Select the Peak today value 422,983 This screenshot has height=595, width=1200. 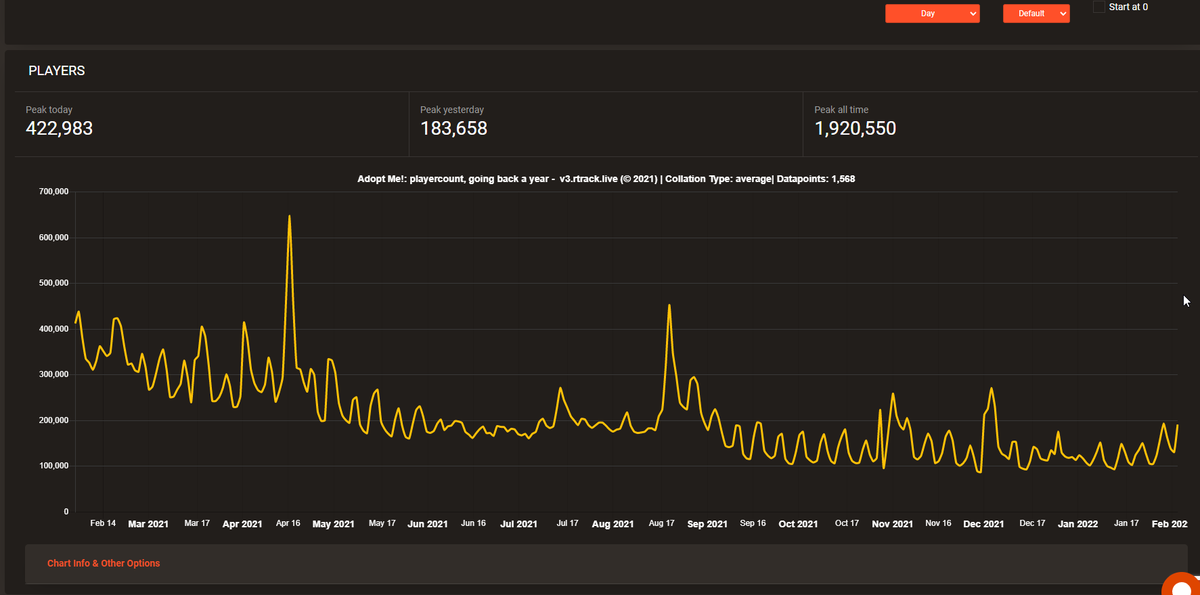click(x=59, y=128)
